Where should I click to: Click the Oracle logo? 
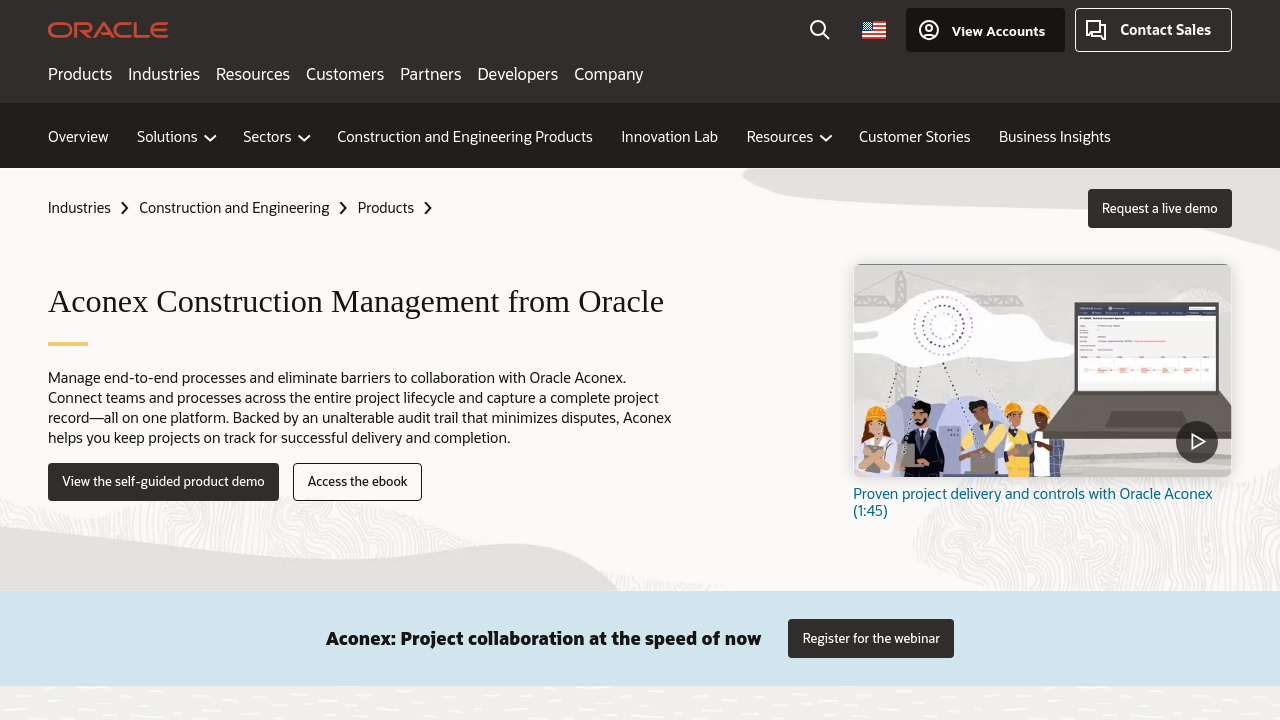click(x=108, y=30)
